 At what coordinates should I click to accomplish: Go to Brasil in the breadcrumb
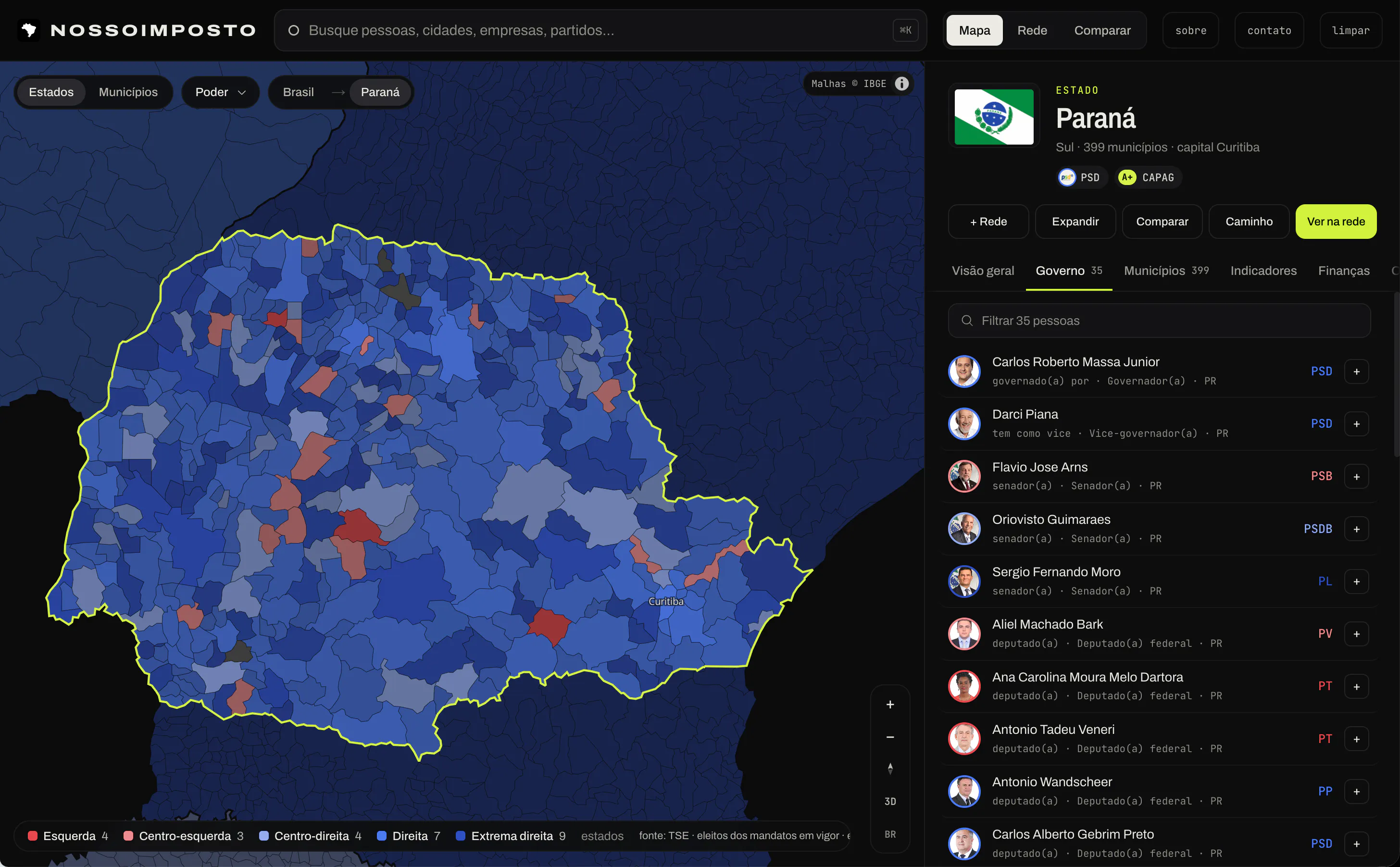tap(298, 92)
